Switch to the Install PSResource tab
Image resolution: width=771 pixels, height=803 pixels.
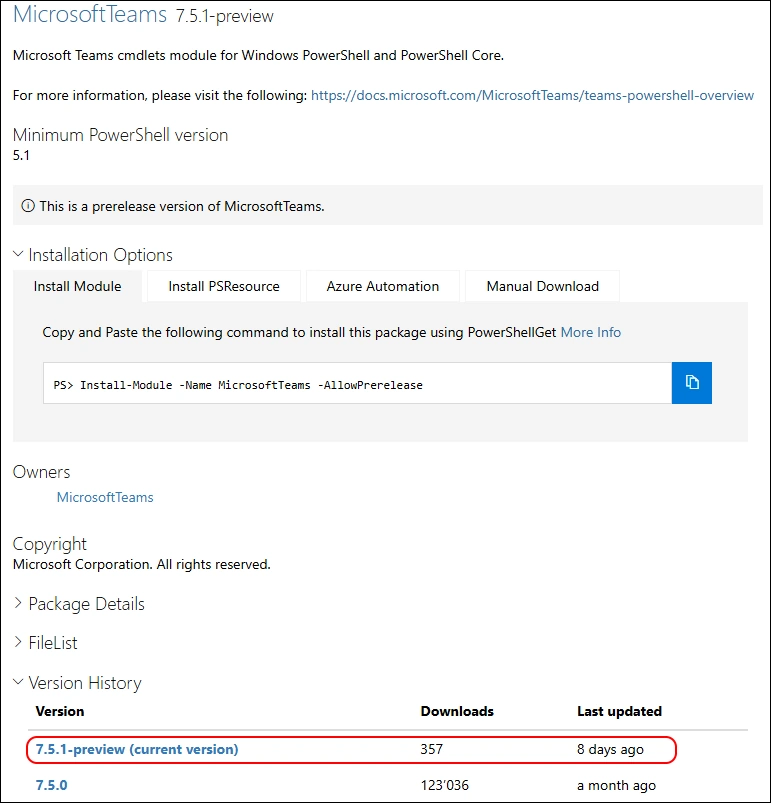click(x=224, y=286)
